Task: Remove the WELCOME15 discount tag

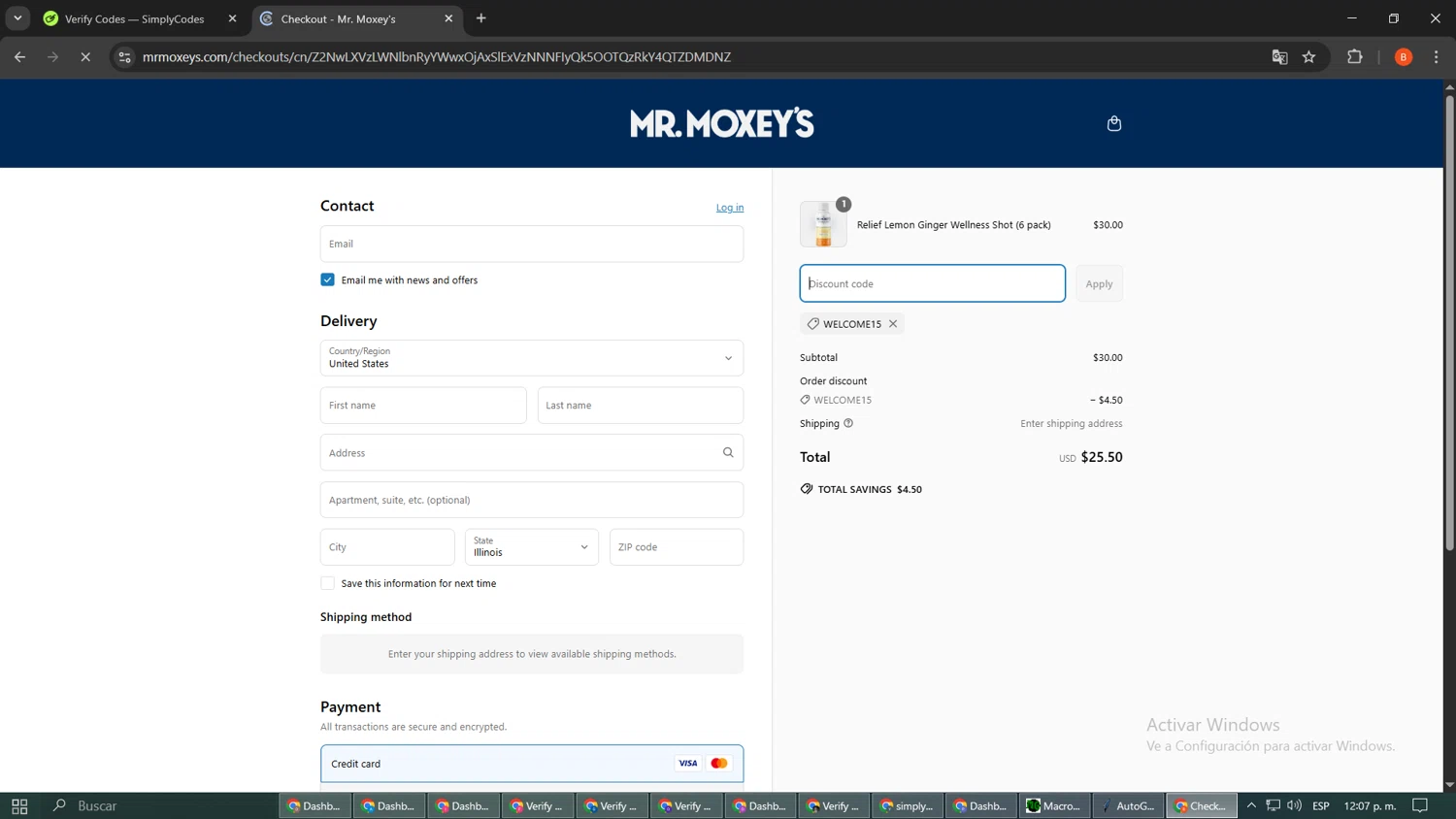Action: tap(893, 324)
